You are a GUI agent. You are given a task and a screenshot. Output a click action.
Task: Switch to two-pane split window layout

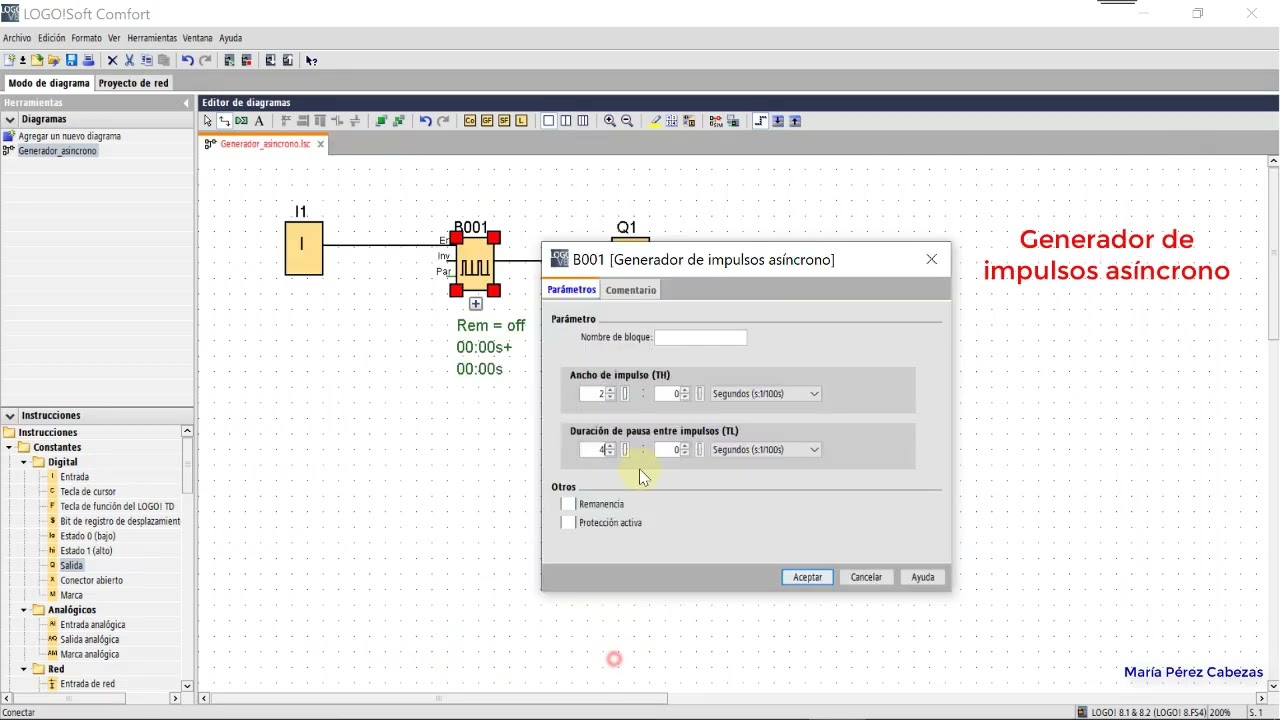566,121
